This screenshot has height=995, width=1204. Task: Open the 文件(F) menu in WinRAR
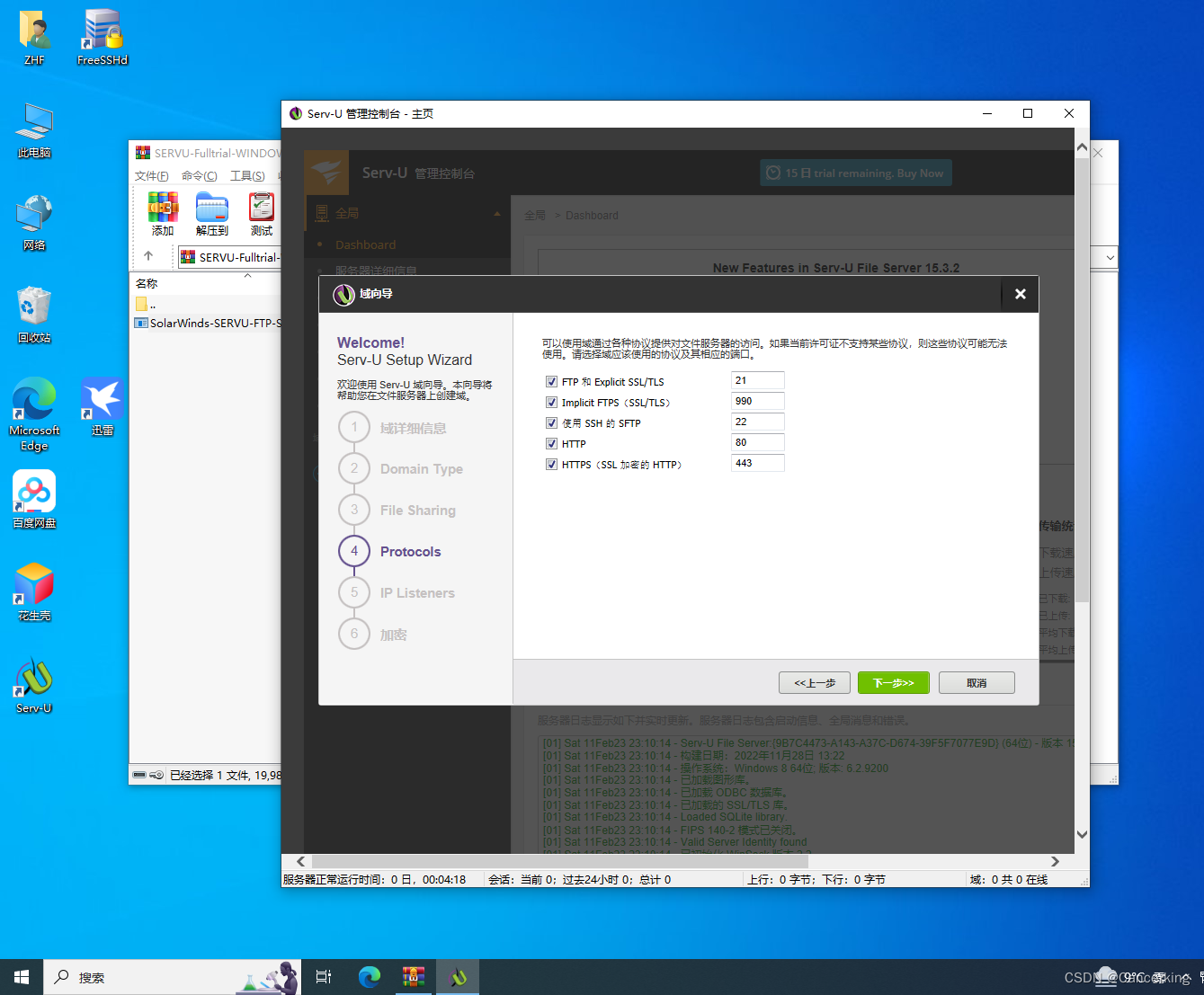tap(152, 176)
